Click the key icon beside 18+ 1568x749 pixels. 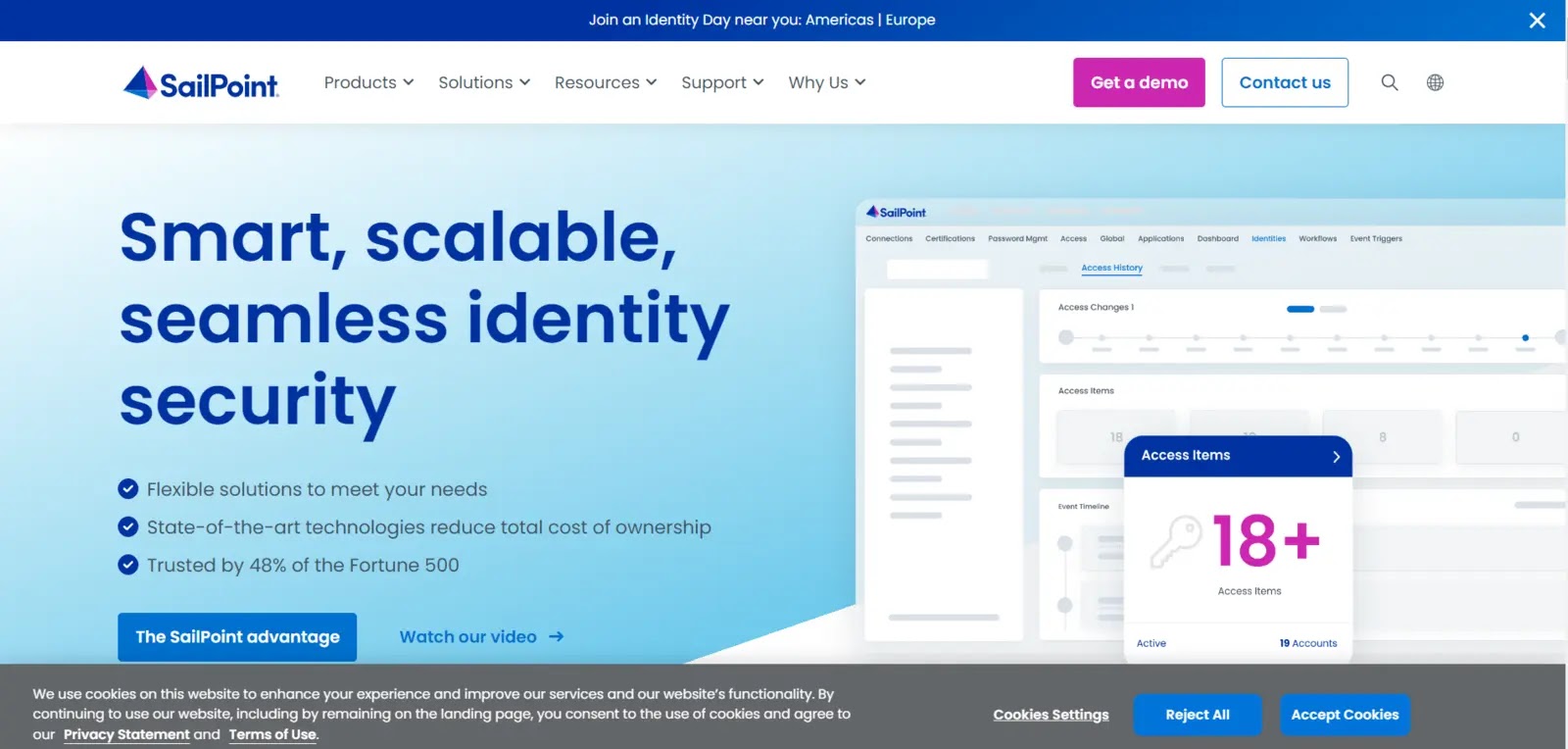1176,541
